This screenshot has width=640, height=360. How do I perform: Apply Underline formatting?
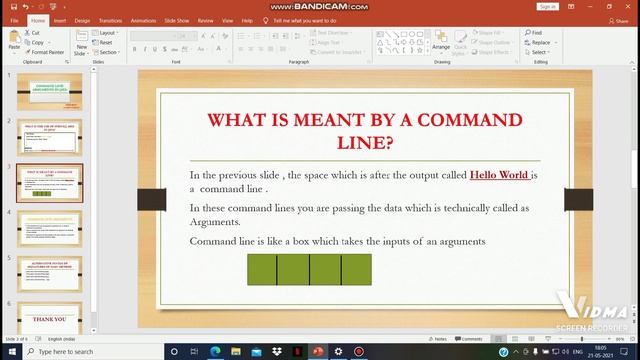pyautogui.click(x=155, y=49)
